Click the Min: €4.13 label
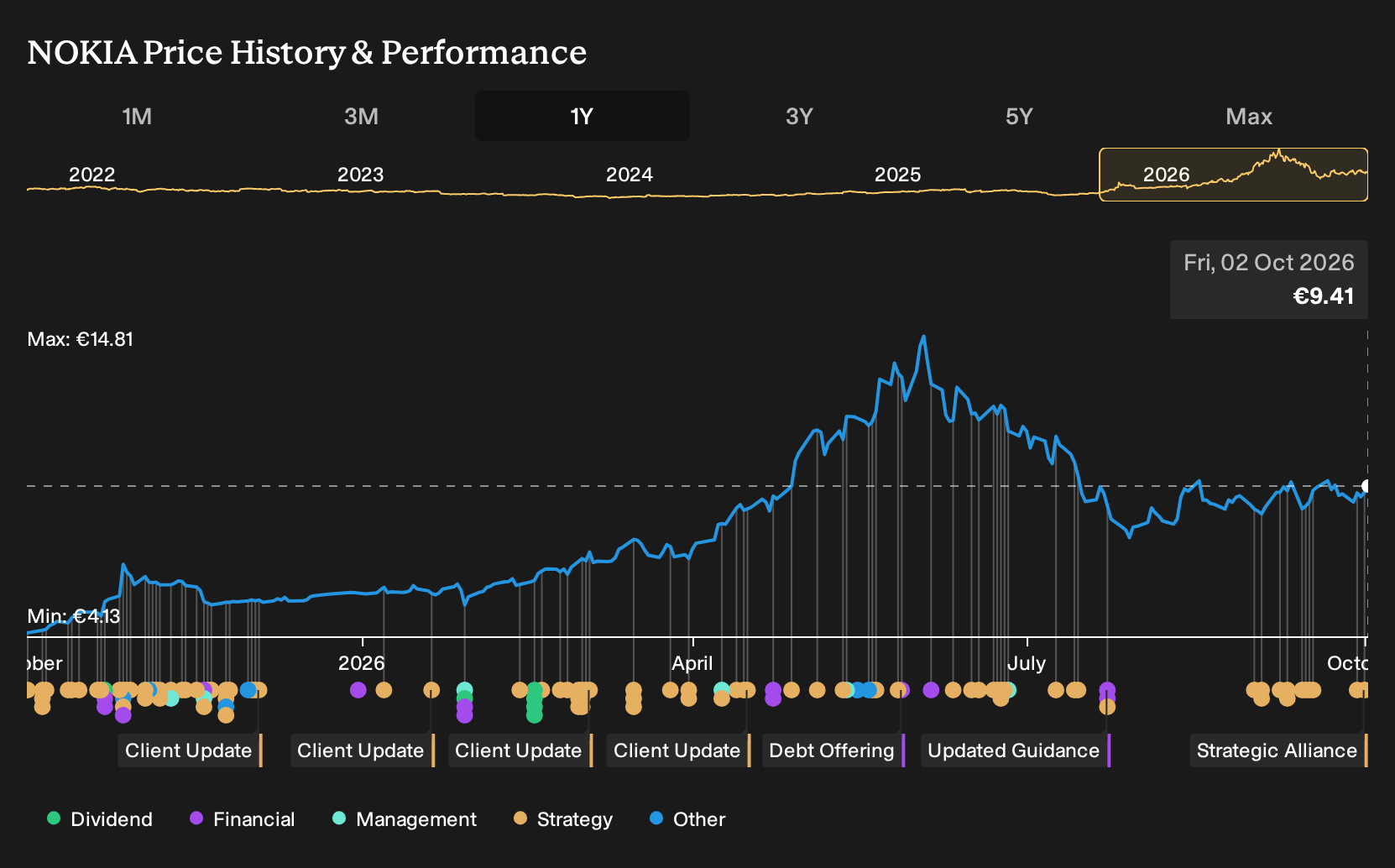 (74, 616)
